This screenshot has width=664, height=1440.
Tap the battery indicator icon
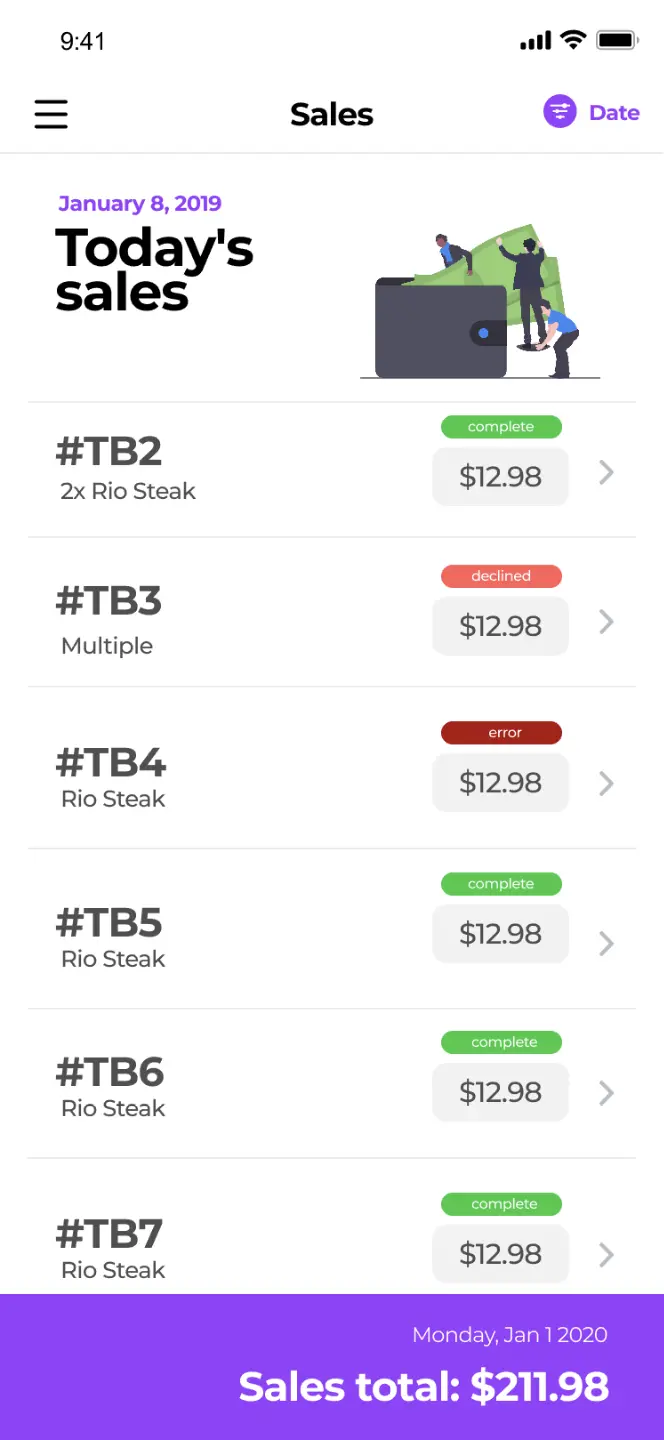coord(617,40)
